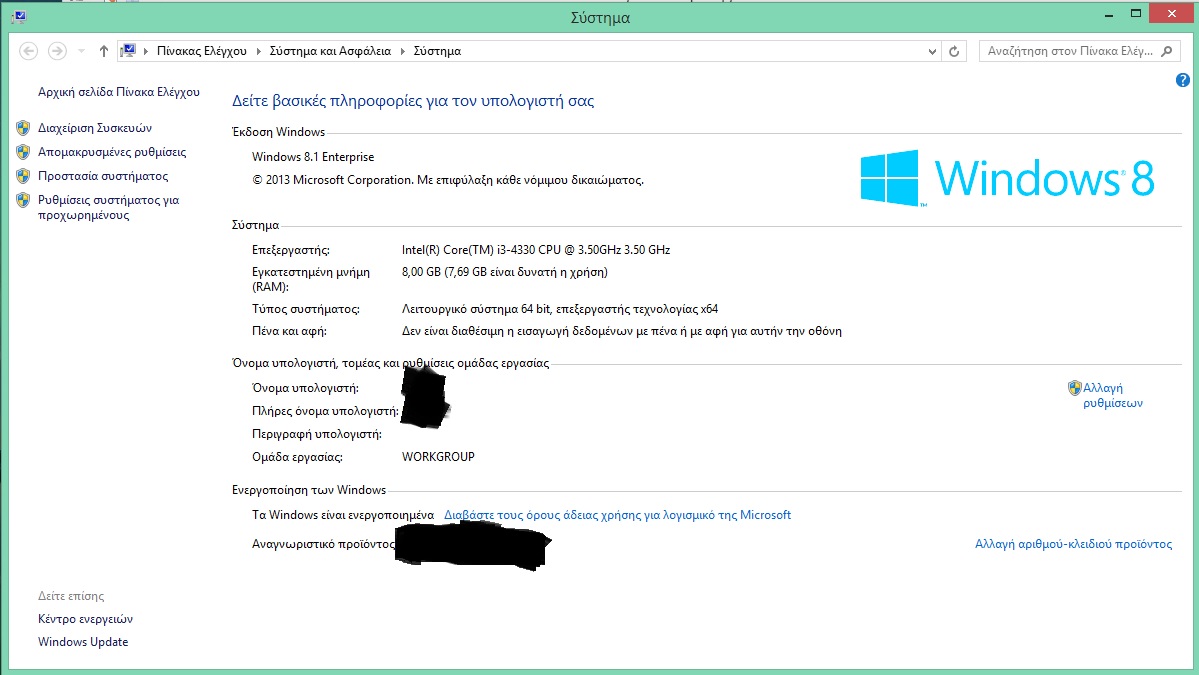Viewport: 1199px width, 675px height.
Task: Go up one level with the up arrow
Action: (x=104, y=51)
